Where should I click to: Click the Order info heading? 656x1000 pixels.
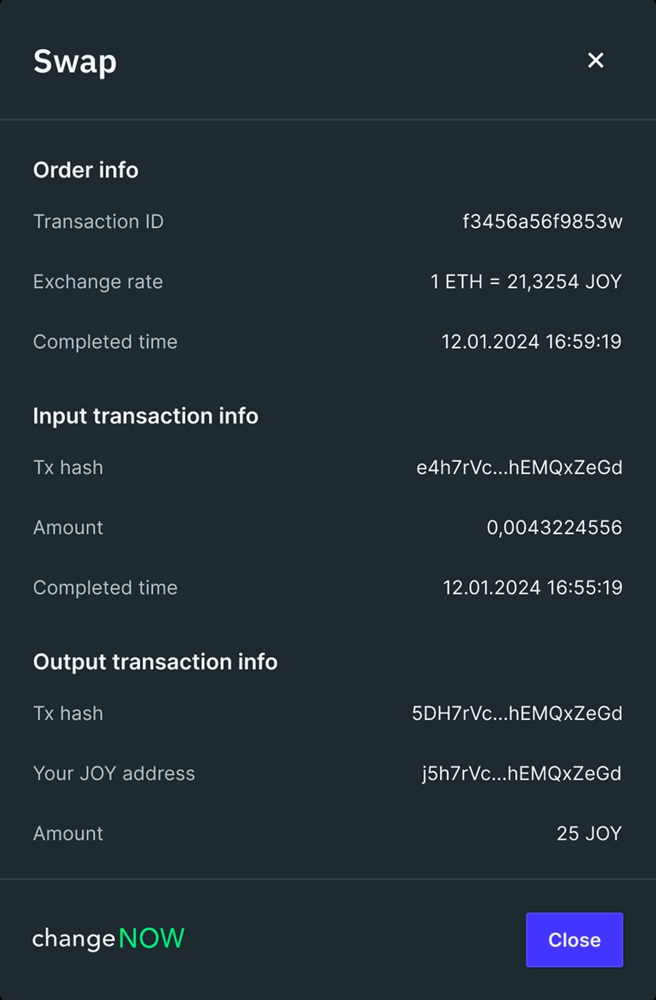[86, 170]
